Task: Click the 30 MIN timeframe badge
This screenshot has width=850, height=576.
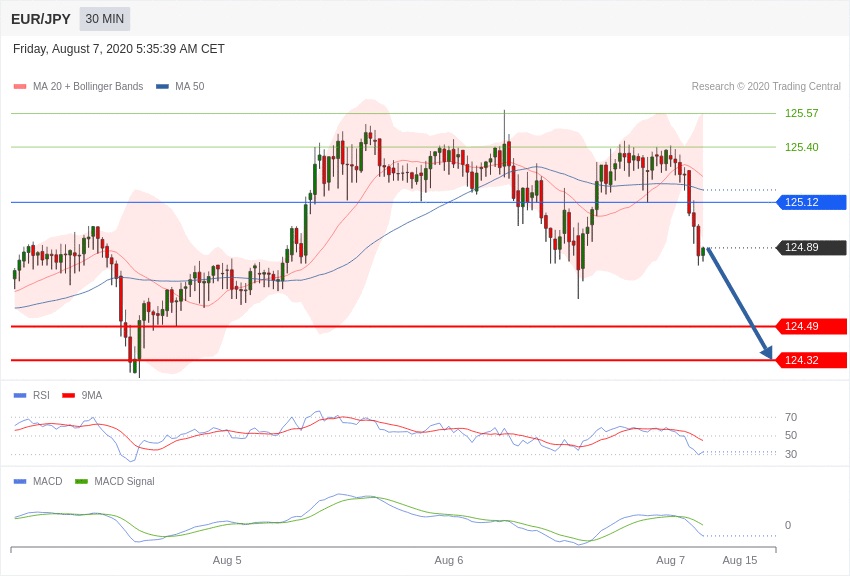Action: 105,19
